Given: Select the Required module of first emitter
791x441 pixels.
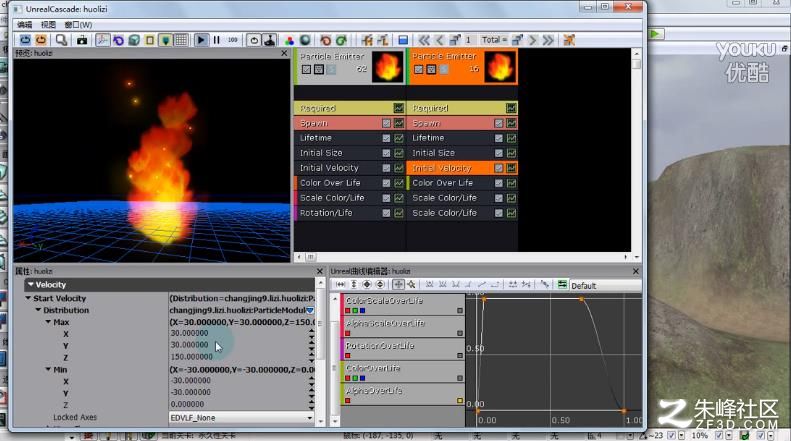Looking at the screenshot, I should coord(350,108).
